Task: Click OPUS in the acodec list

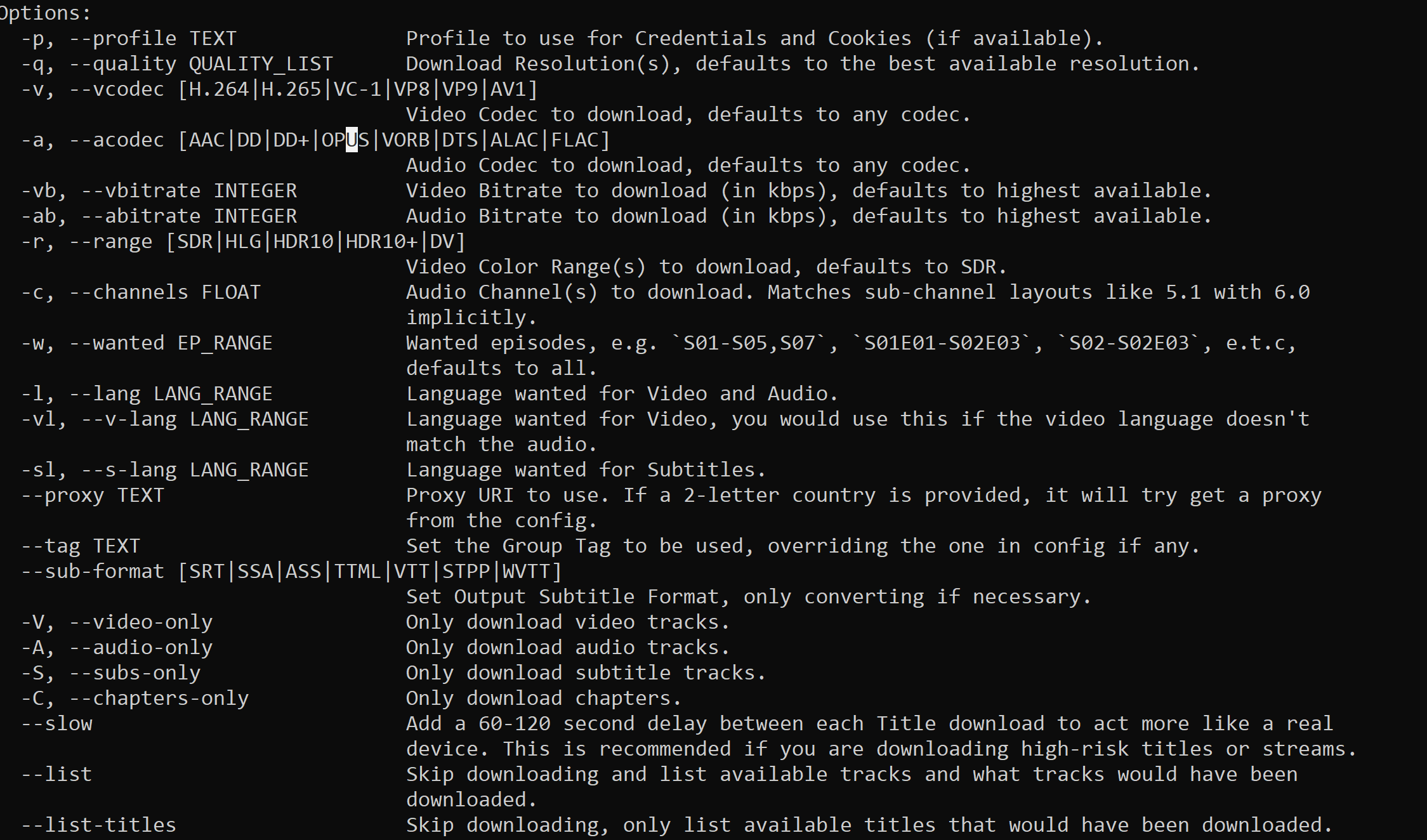Action: [x=345, y=140]
